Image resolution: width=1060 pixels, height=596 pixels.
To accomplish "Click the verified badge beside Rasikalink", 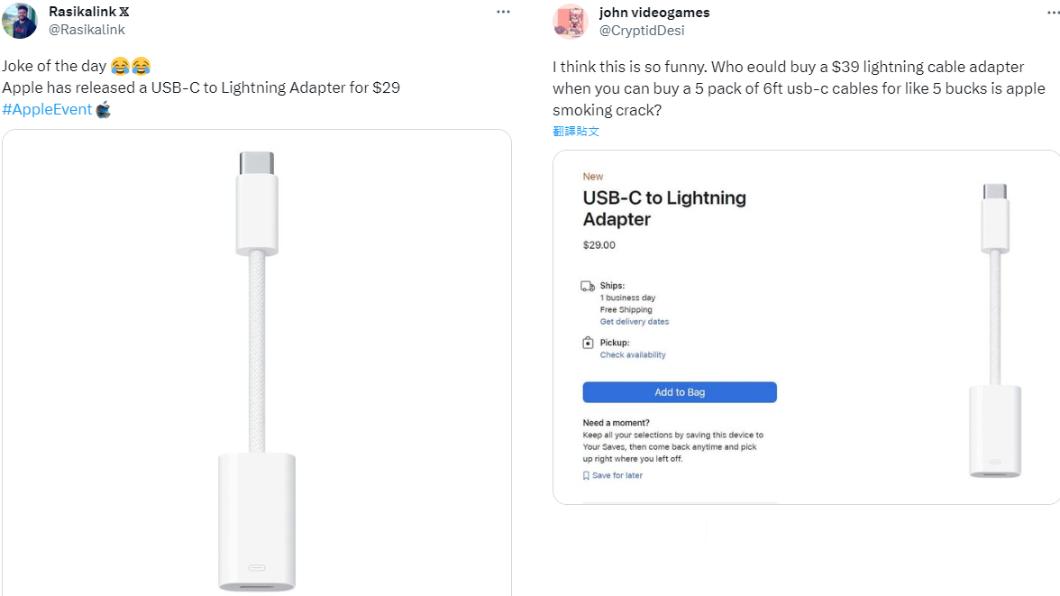I will tap(126, 12).
